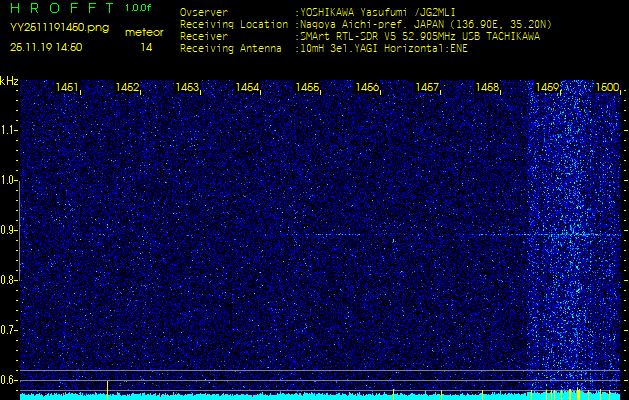Select the 0.6 kHz frequency label
629x400 pixels.
click(x=9, y=379)
